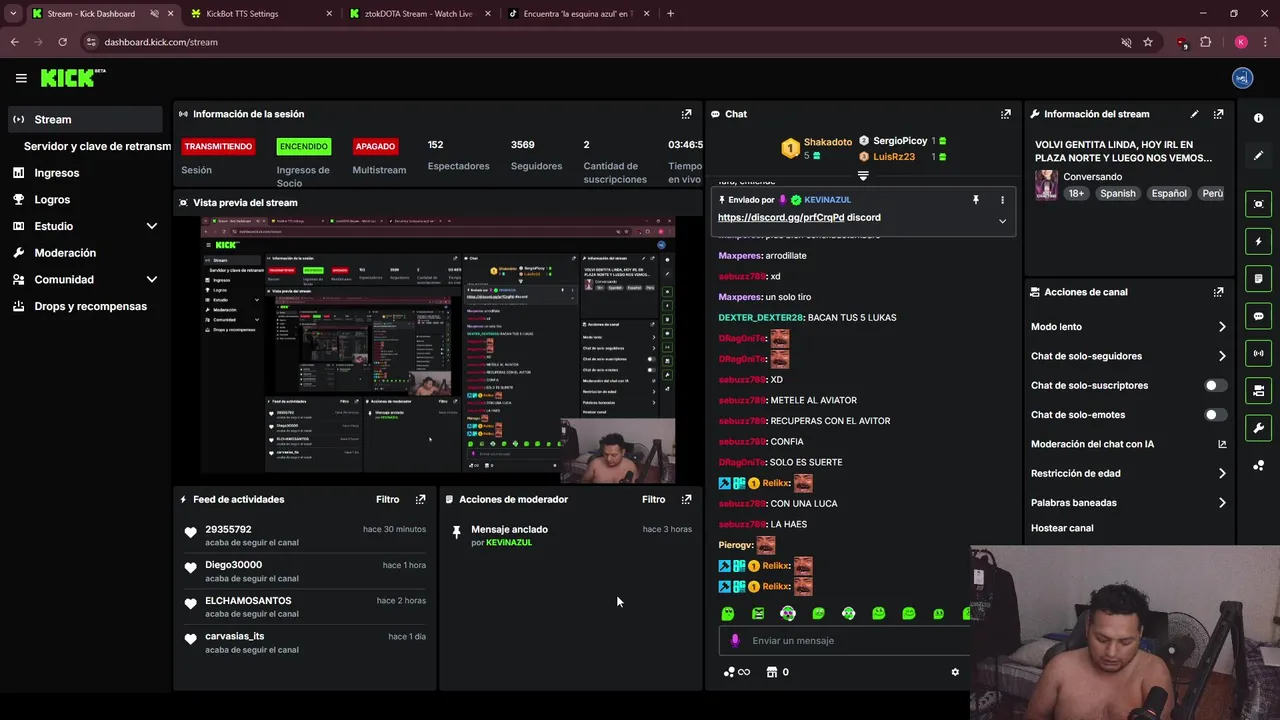1280x720 pixels.
Task: Open a new browser tab
Action: [670, 14]
